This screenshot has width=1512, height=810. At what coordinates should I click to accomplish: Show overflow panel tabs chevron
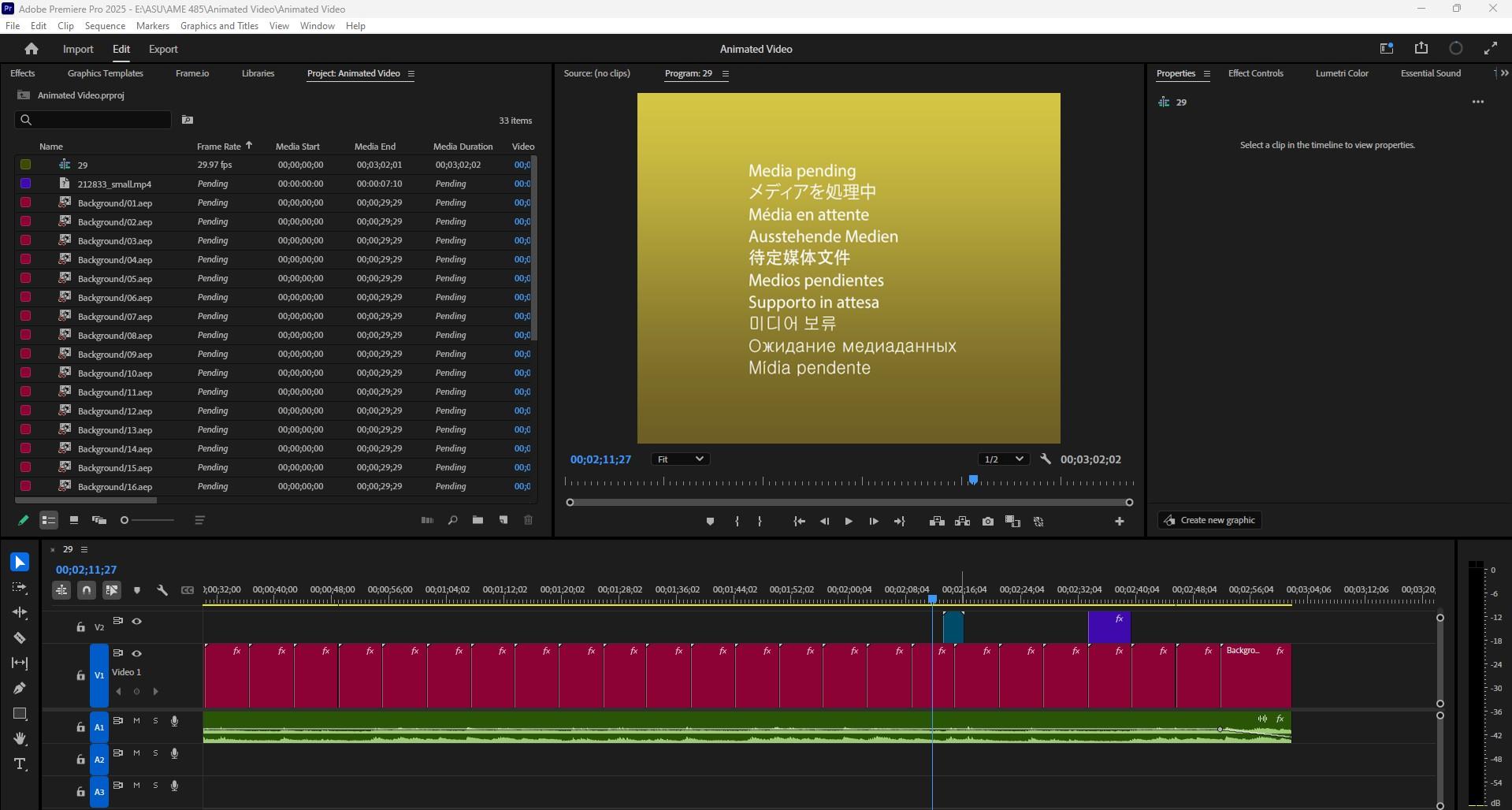point(1505,73)
